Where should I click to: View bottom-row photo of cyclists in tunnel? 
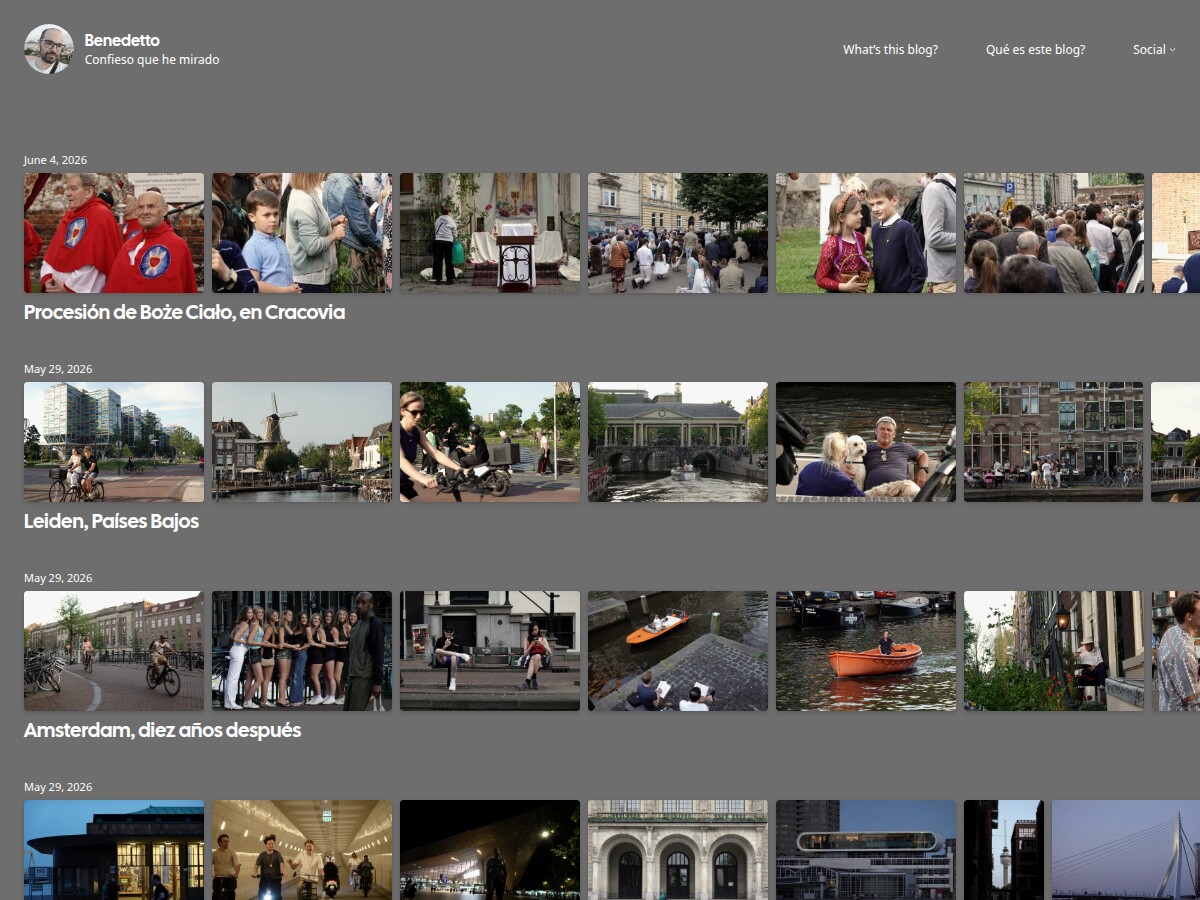coord(302,850)
